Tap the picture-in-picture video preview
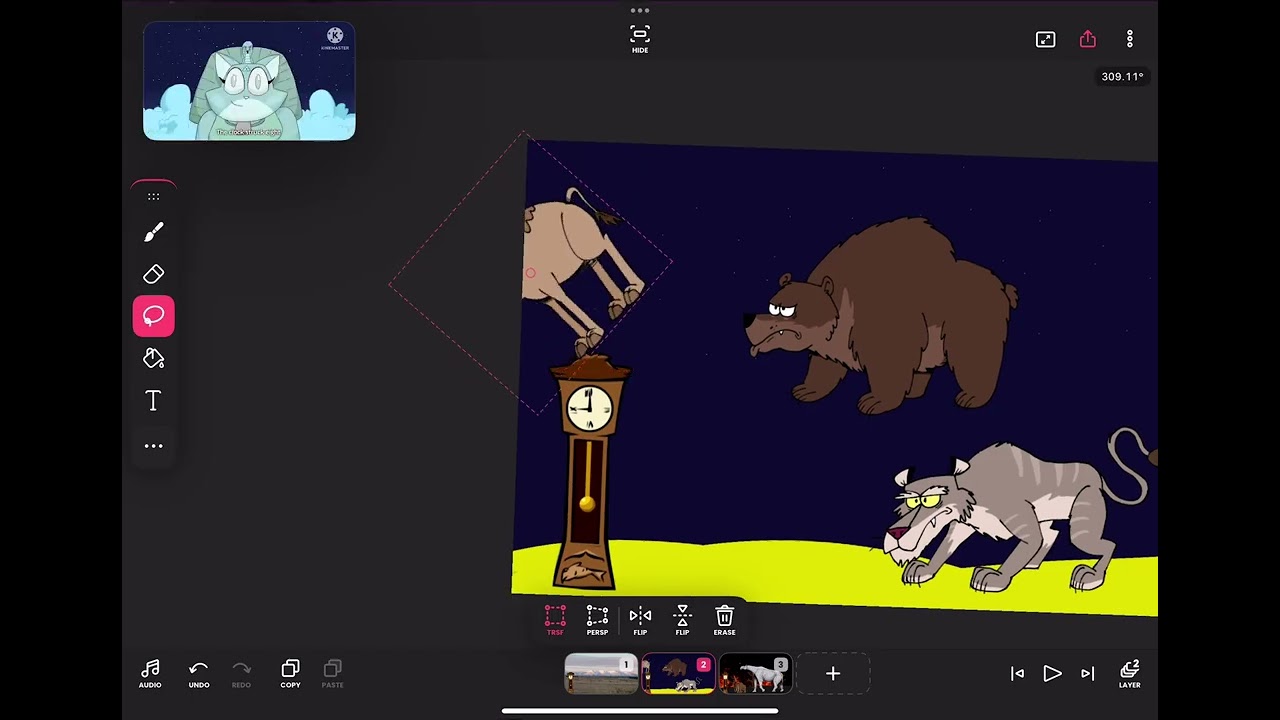The width and height of the screenshot is (1280, 720). tap(249, 81)
